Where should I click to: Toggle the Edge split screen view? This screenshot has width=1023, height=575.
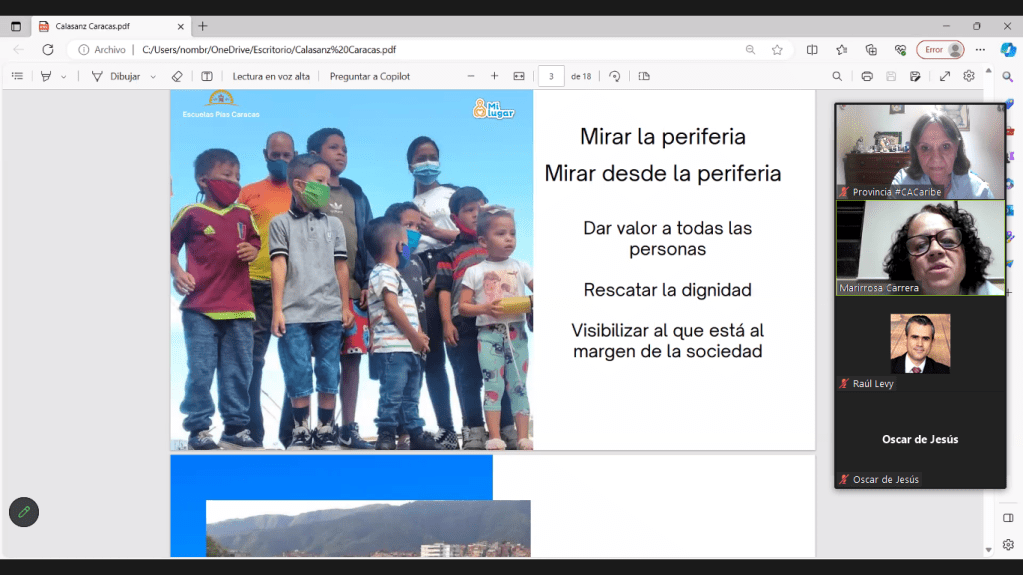(x=812, y=49)
